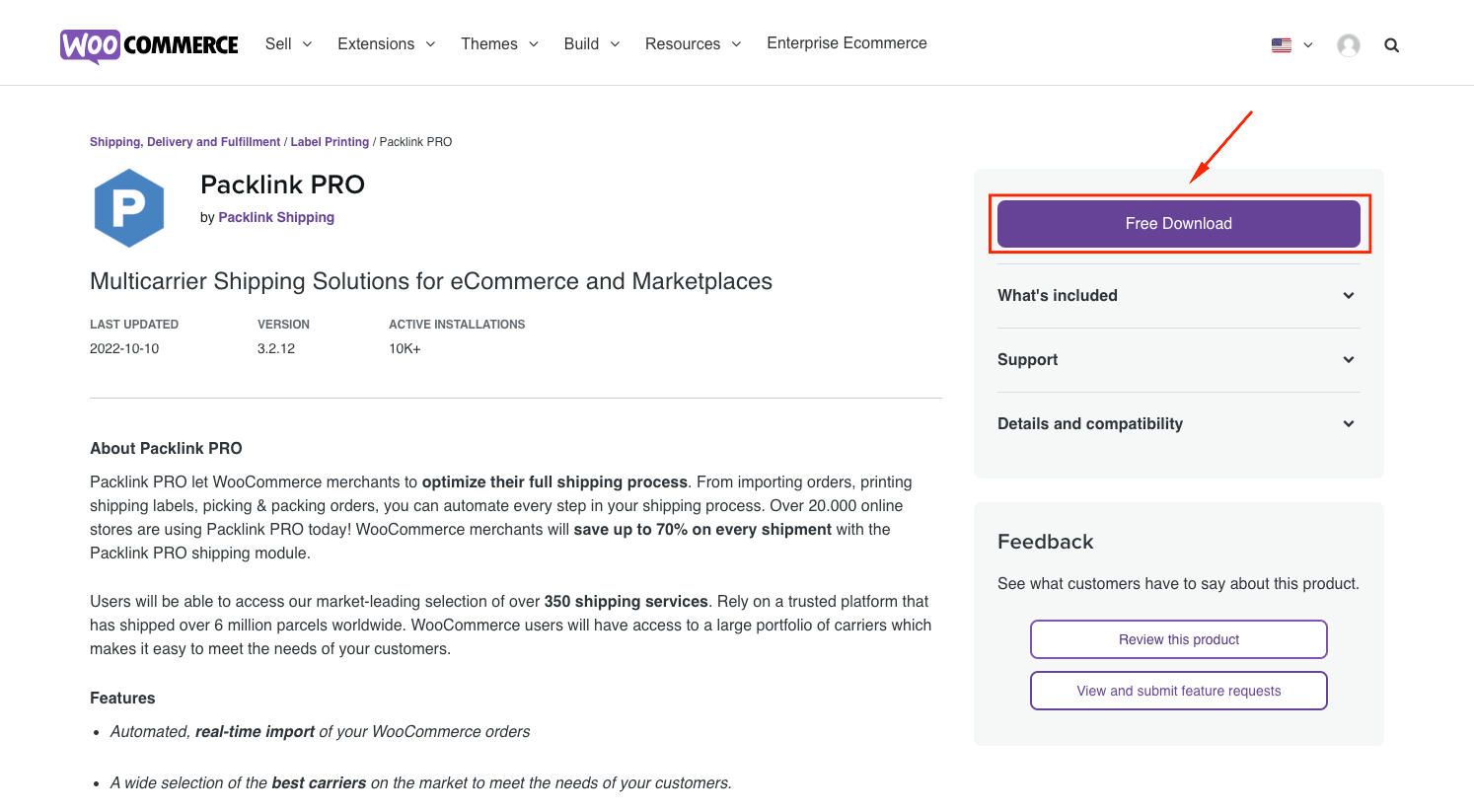Click the user account avatar icon
The height and width of the screenshot is (812, 1474).
pyautogui.click(x=1348, y=44)
